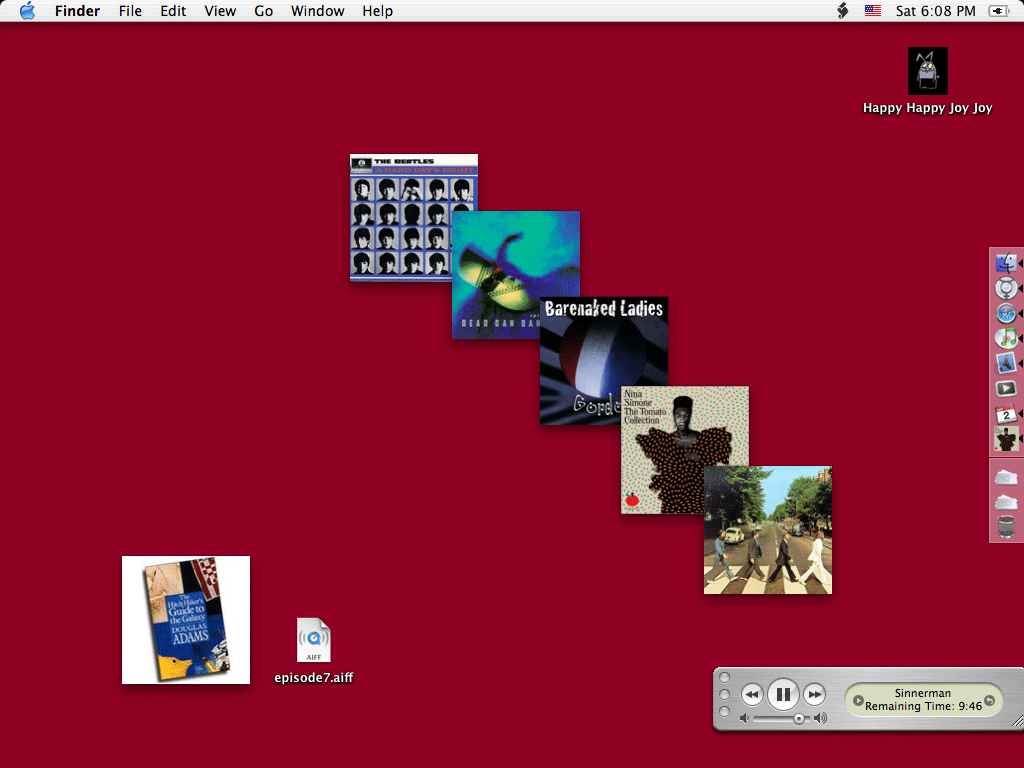Open the Apple menu
The width and height of the screenshot is (1024, 768).
click(27, 10)
